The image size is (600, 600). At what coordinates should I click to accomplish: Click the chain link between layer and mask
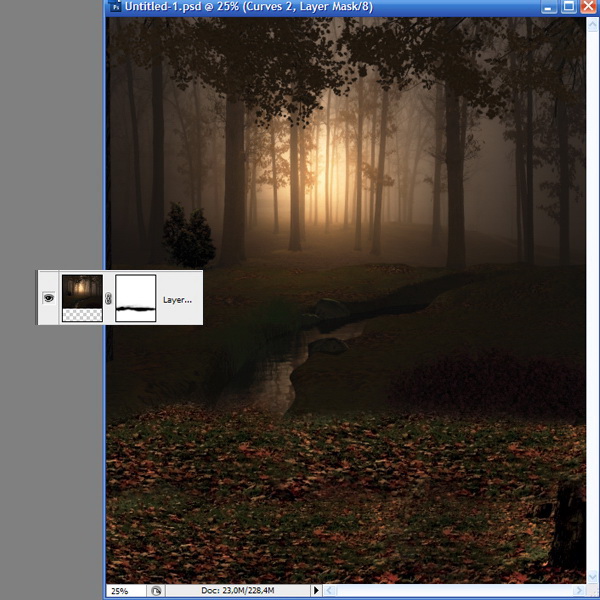108,298
